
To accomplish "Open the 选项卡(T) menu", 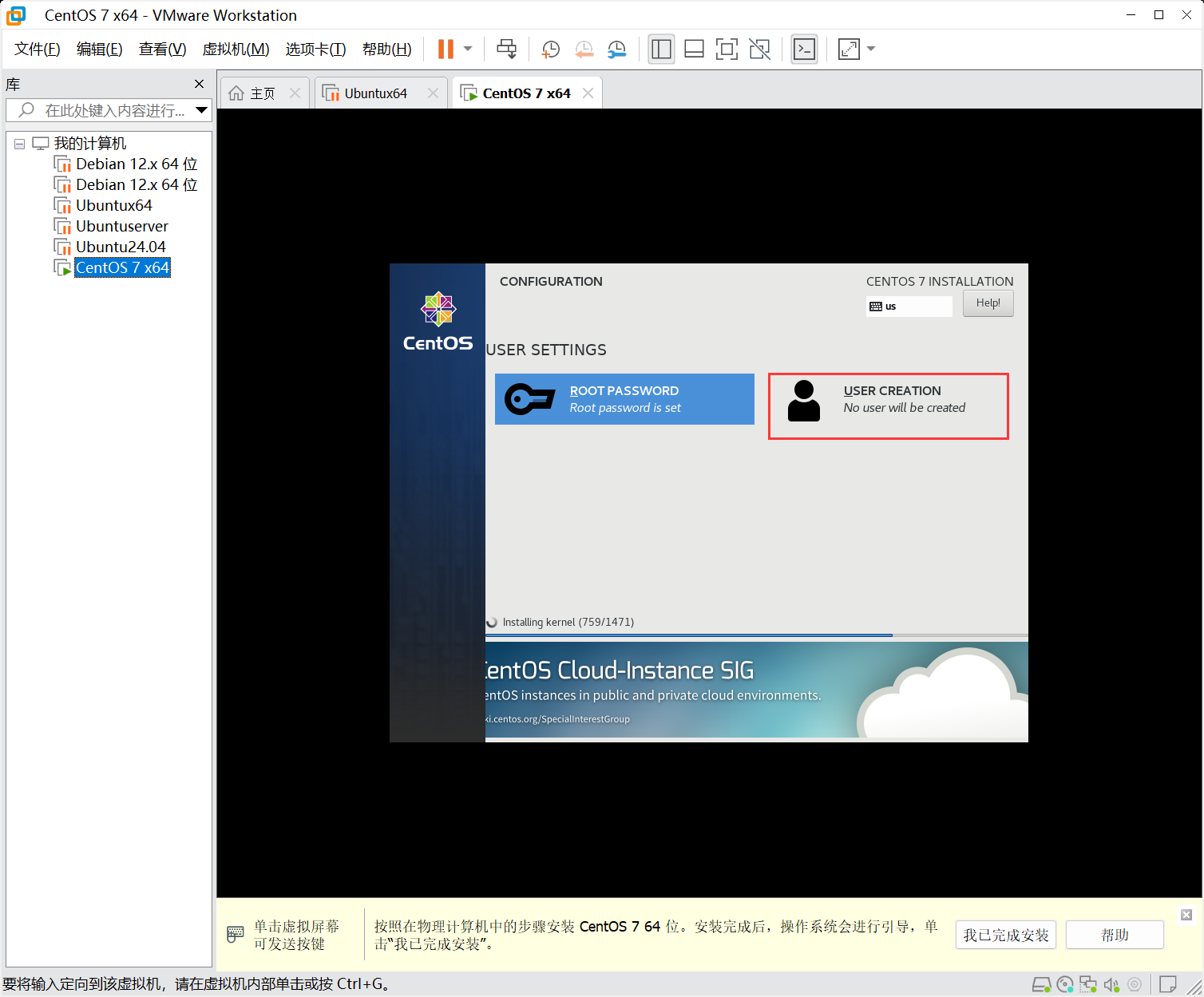I will (316, 49).
